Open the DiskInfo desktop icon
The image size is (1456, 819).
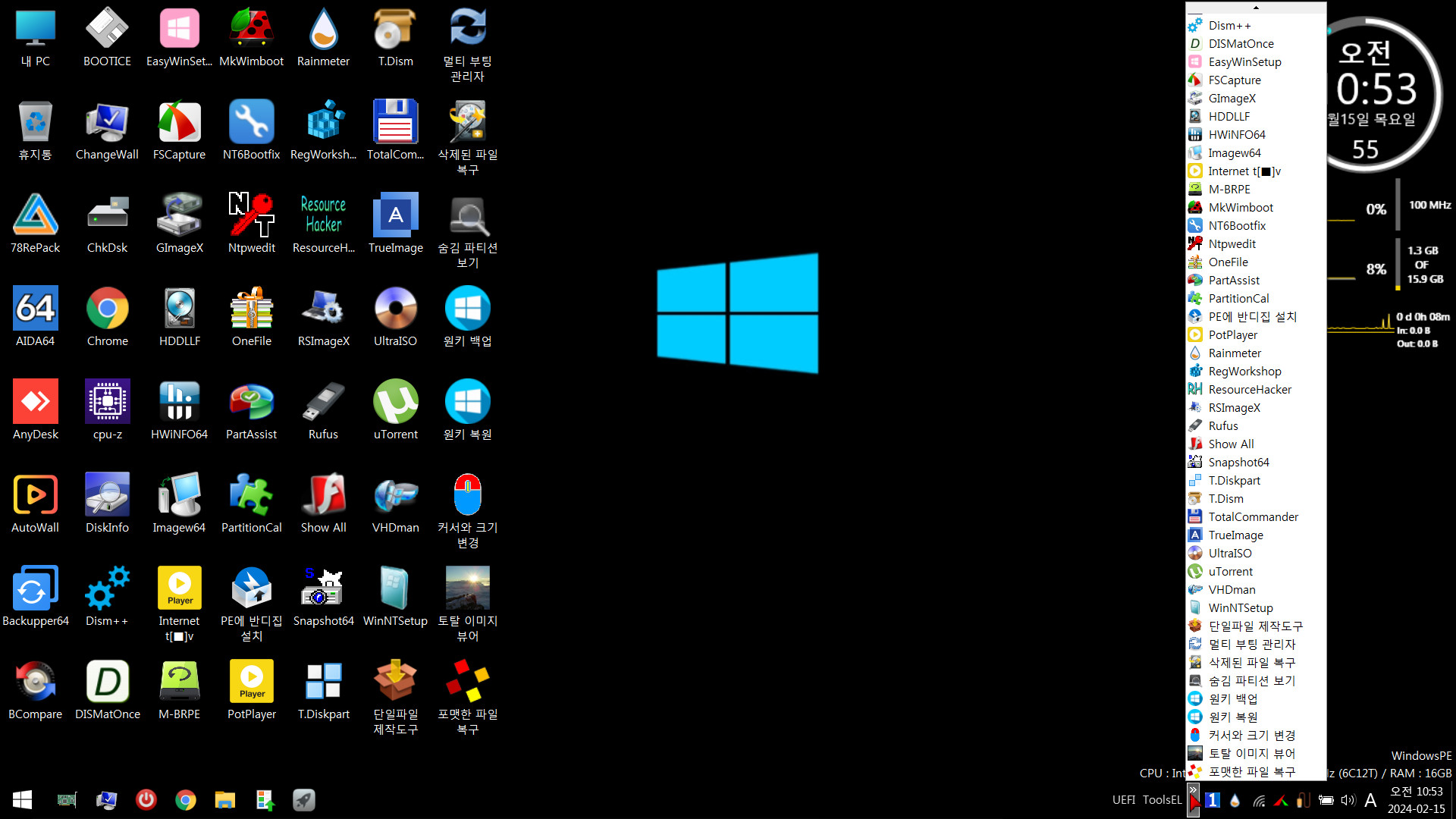(x=107, y=504)
